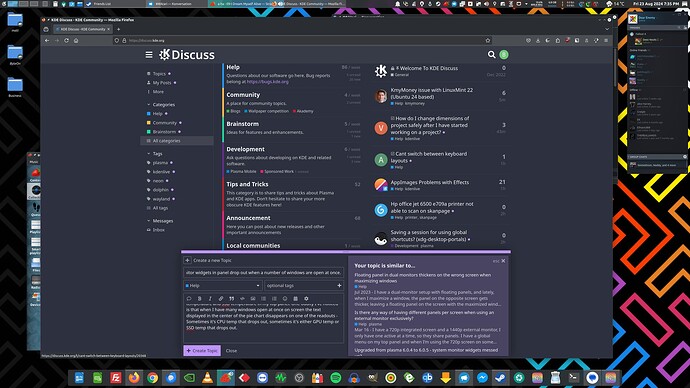Viewport: 690px width, 388px height.
Task: Open Wallpaper competition subcategory
Action: pos(268,111)
